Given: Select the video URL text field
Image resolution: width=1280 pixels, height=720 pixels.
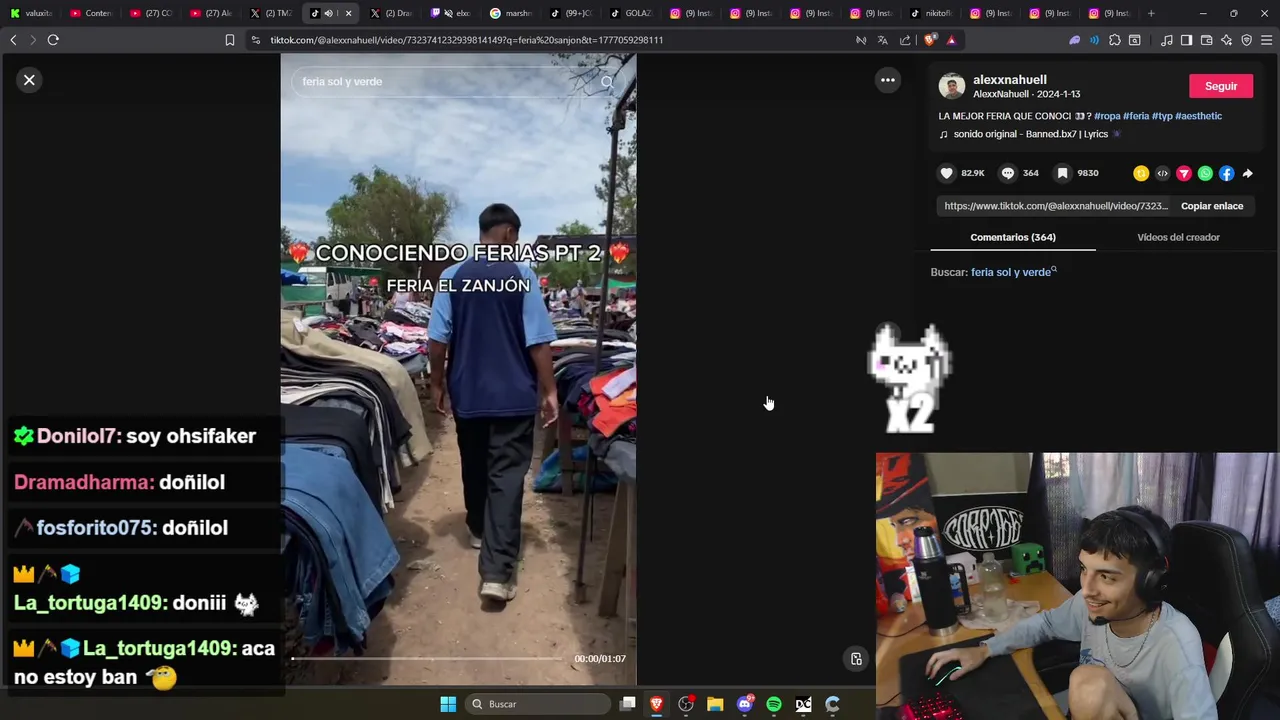Looking at the screenshot, I should [1055, 206].
